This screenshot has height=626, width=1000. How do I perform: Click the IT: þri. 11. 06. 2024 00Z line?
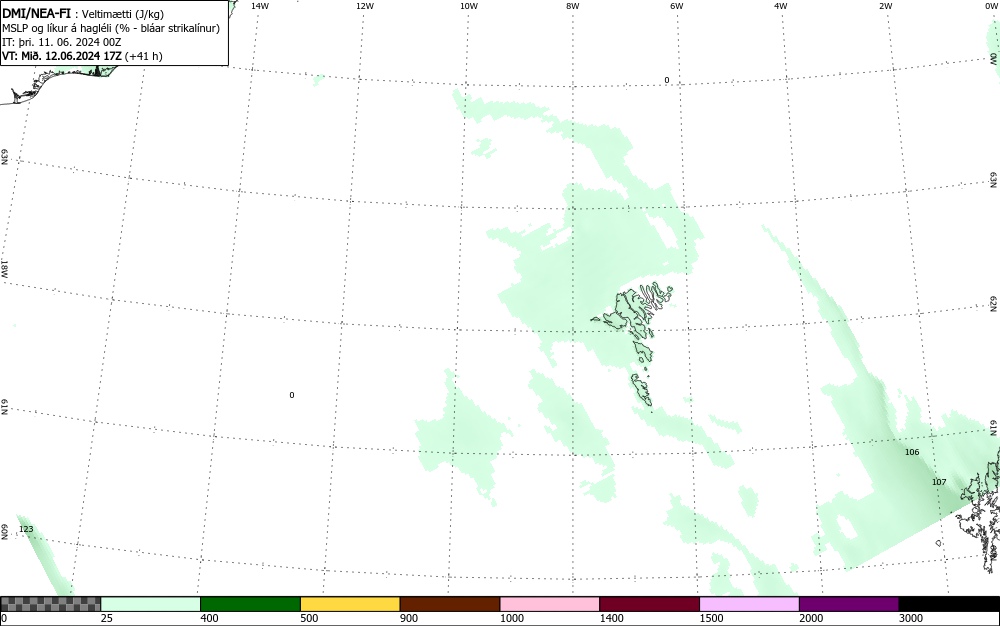coord(62,42)
